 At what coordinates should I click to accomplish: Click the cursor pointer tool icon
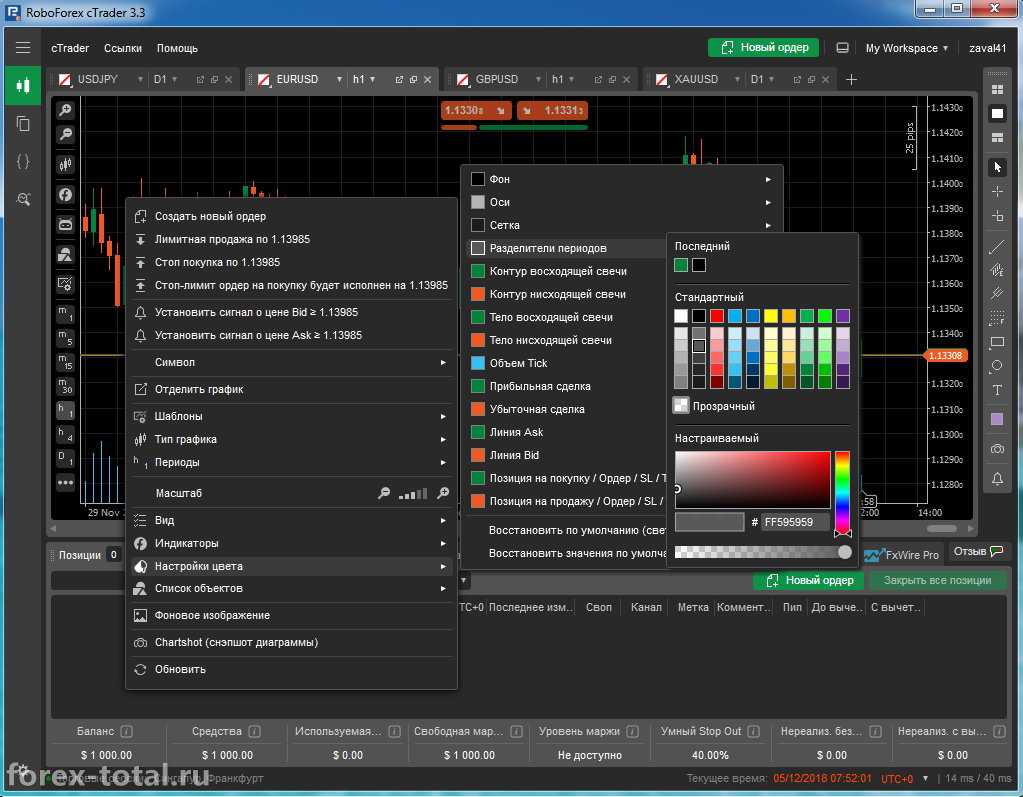[x=997, y=166]
